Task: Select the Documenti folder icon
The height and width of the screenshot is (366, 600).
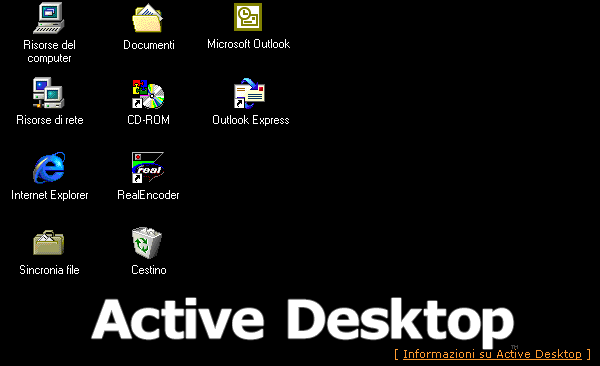Action: [x=148, y=18]
